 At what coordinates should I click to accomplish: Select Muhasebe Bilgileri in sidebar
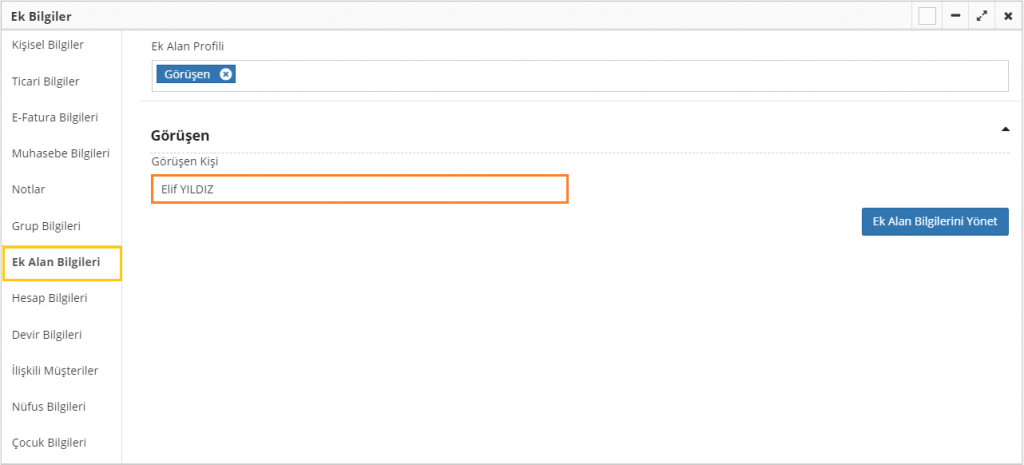[60, 153]
